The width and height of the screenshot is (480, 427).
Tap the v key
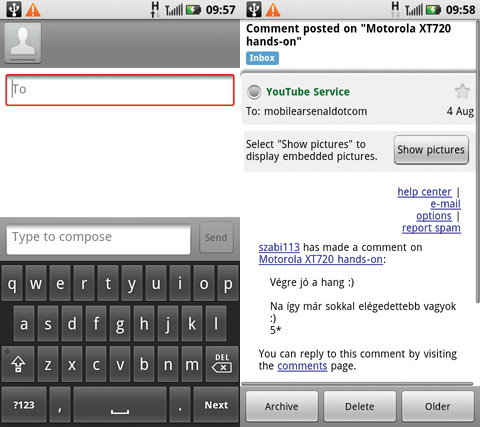point(120,364)
